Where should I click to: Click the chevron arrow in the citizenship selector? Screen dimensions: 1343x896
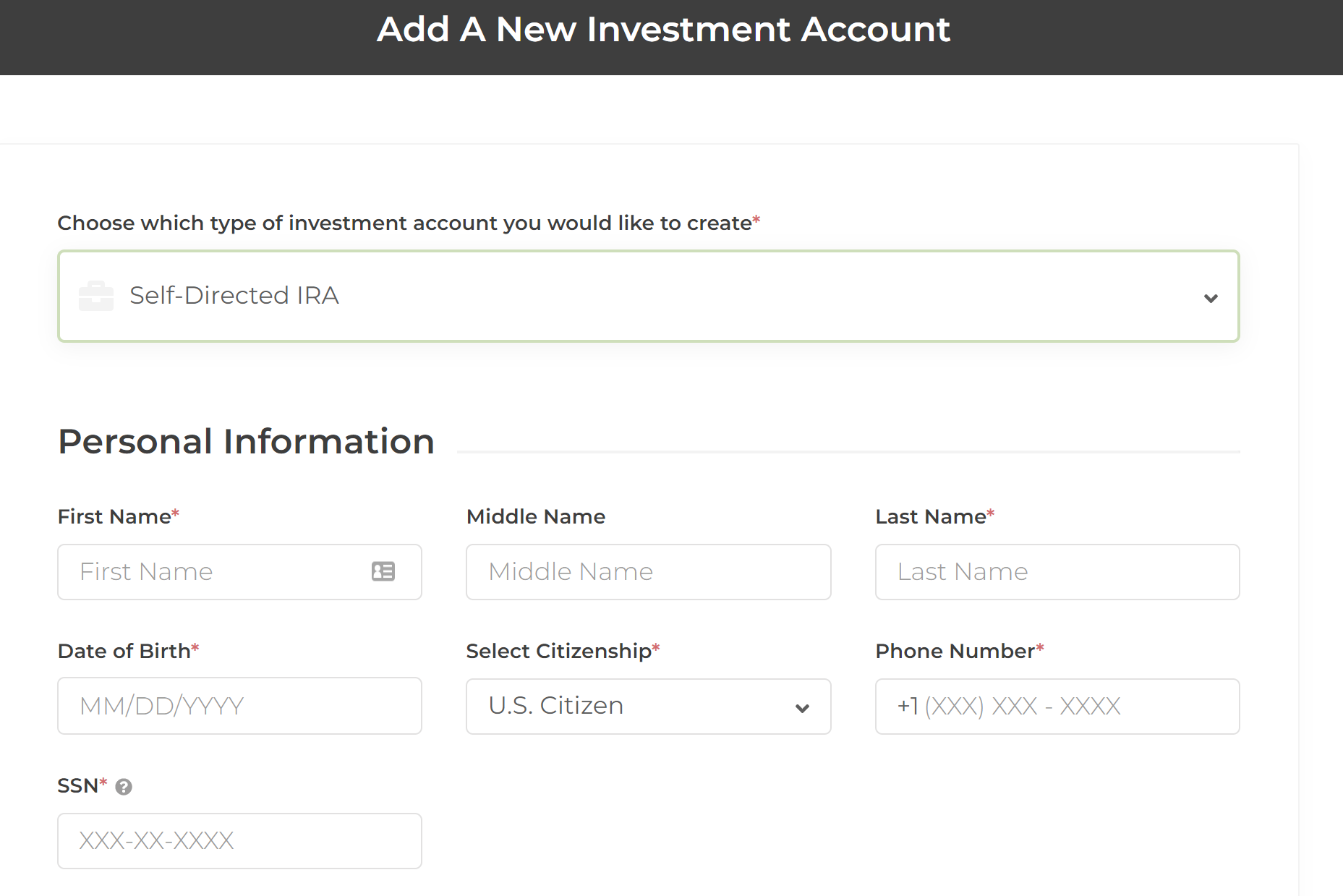pyautogui.click(x=802, y=708)
